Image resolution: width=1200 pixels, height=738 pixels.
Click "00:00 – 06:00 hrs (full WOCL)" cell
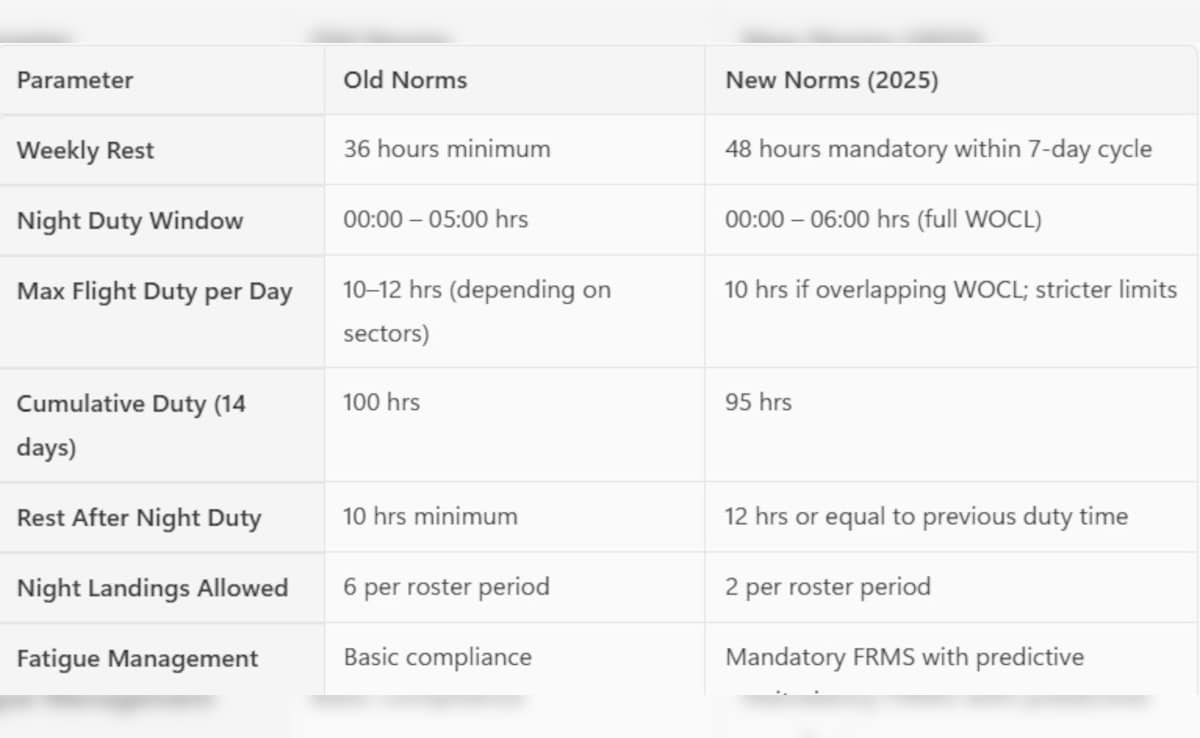click(x=883, y=219)
